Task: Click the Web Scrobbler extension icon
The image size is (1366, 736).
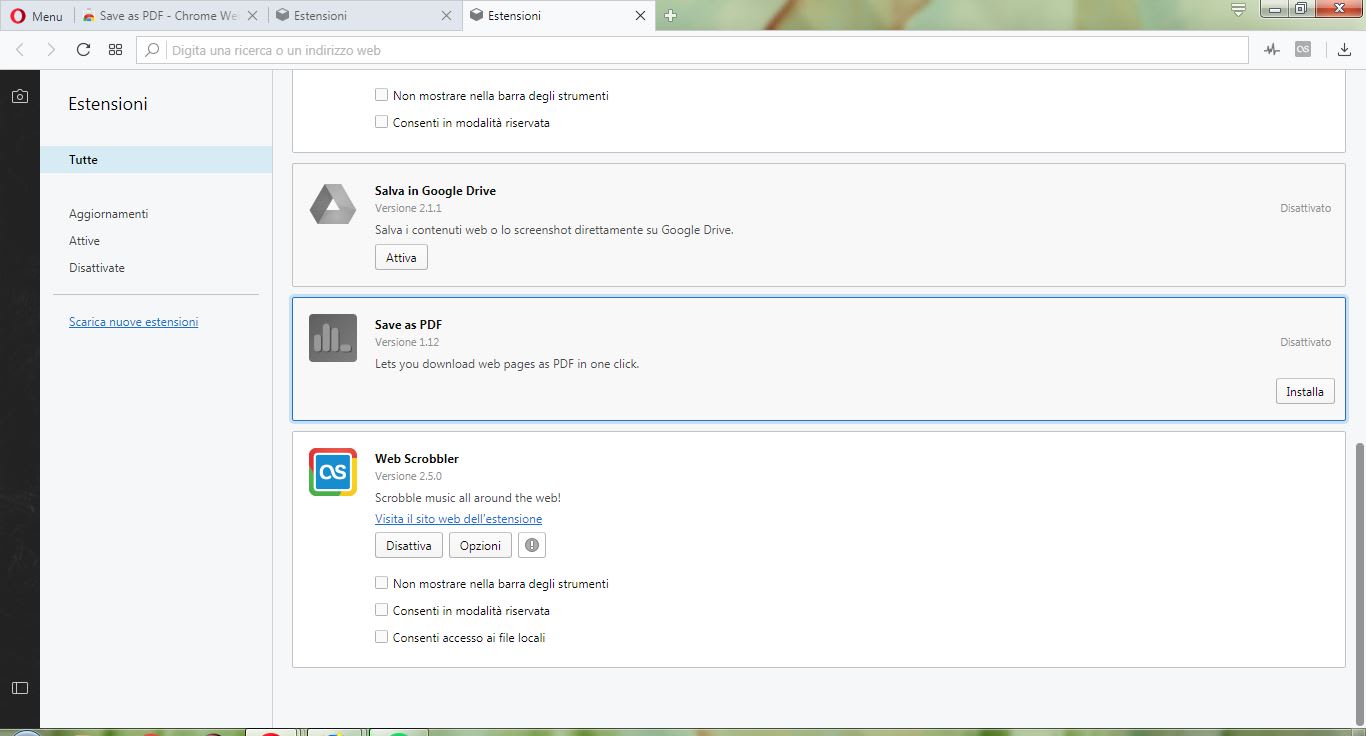Action: pos(333,472)
